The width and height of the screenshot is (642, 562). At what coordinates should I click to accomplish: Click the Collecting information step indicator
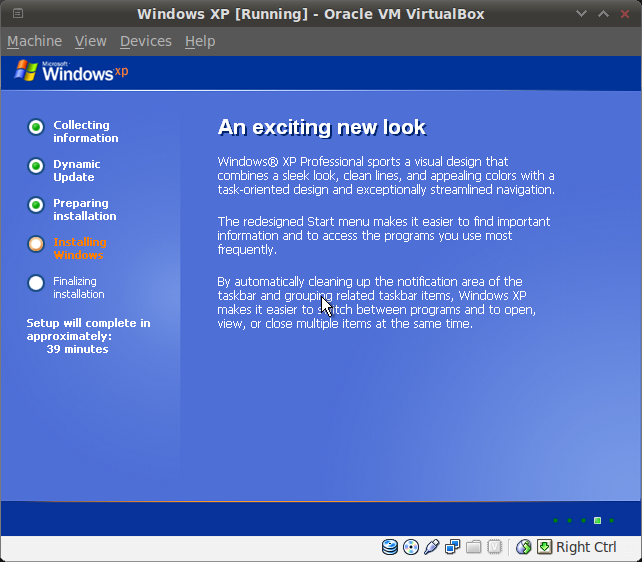[36, 127]
